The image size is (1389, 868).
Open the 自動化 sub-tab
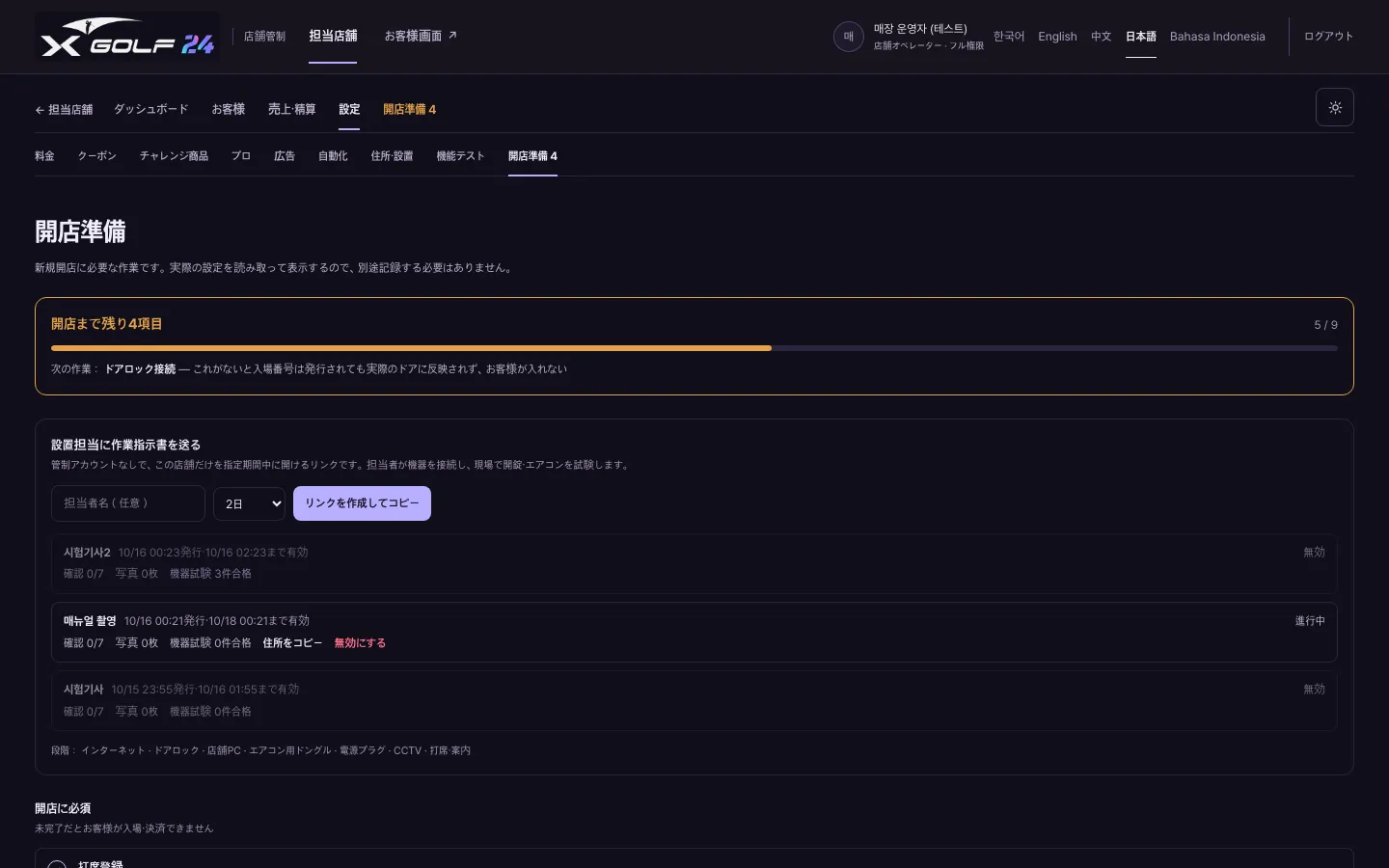(333, 156)
